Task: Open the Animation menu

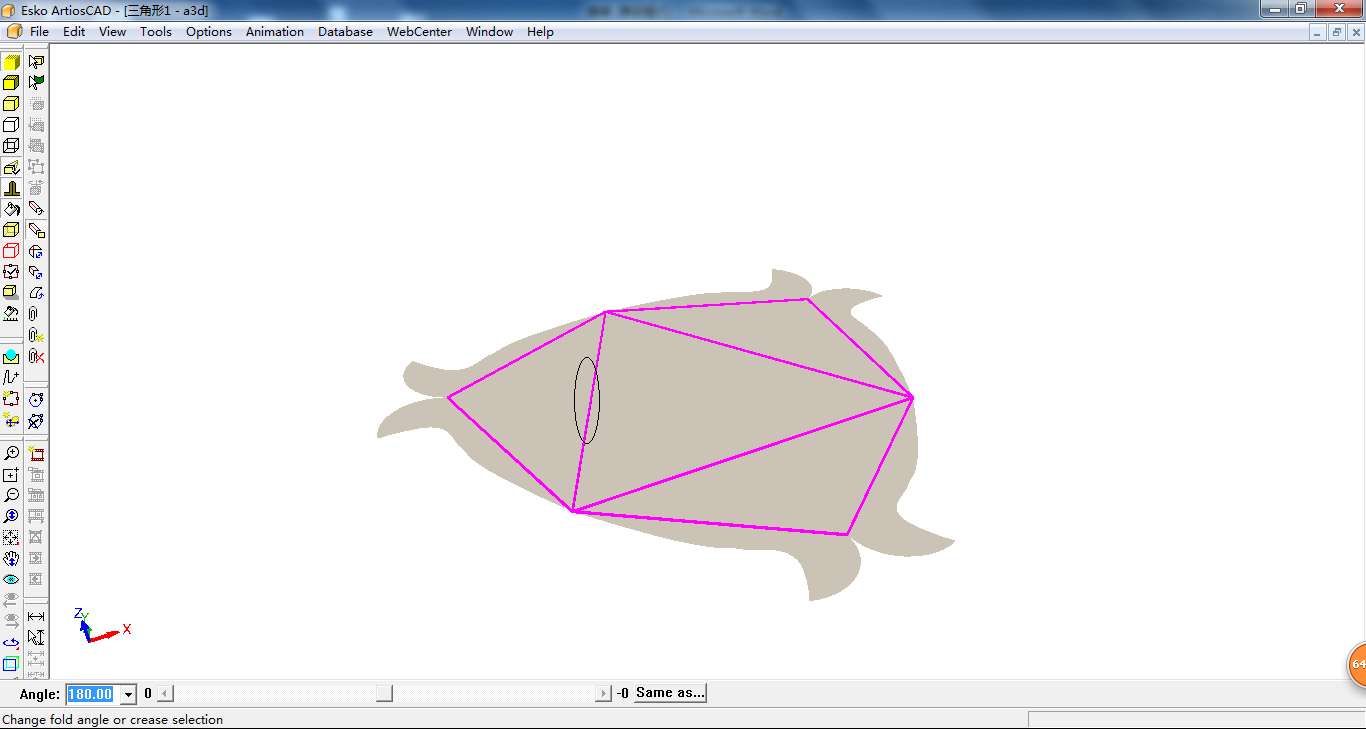Action: click(x=274, y=32)
